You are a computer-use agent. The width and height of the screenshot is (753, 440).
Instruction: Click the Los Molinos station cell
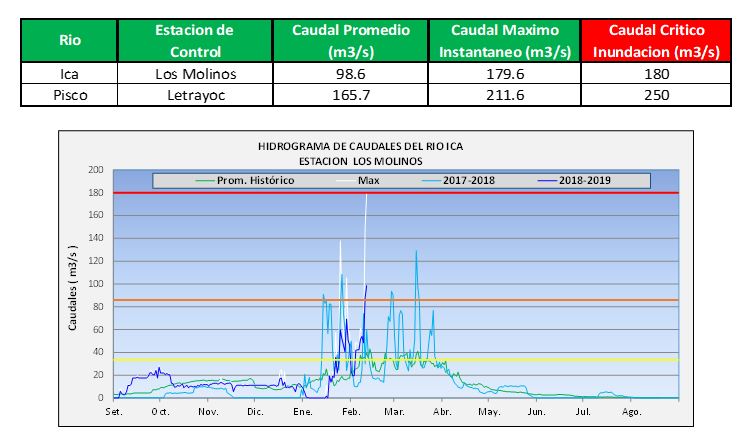(194, 74)
